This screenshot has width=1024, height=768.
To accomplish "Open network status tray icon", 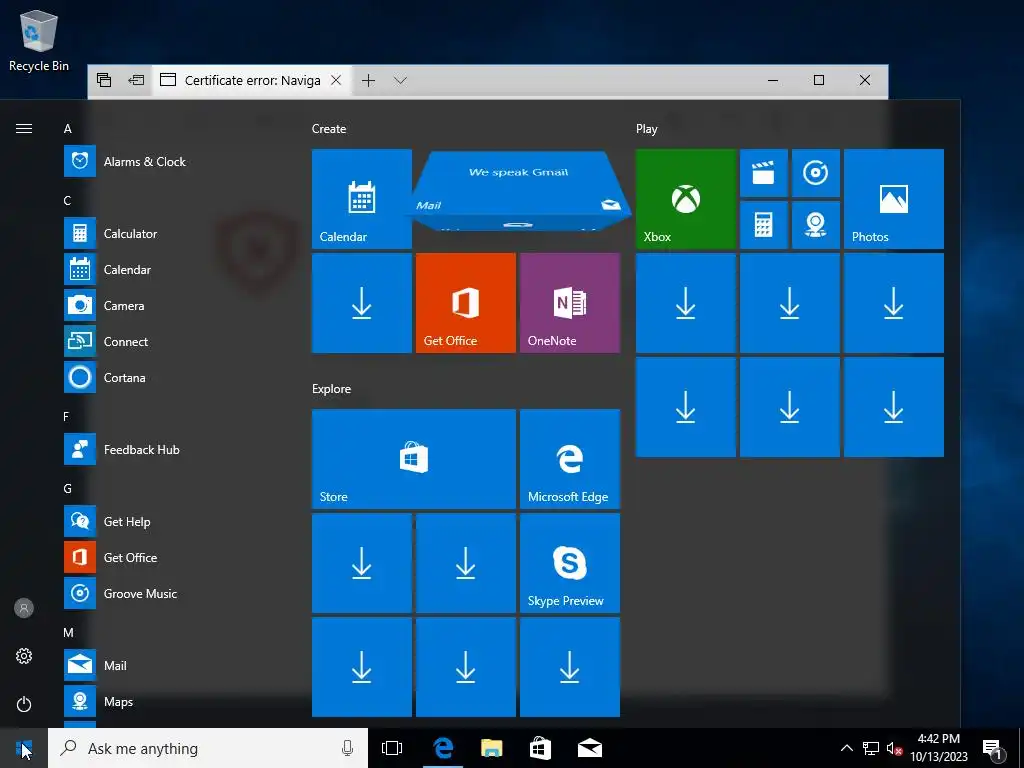I will pyautogui.click(x=871, y=748).
